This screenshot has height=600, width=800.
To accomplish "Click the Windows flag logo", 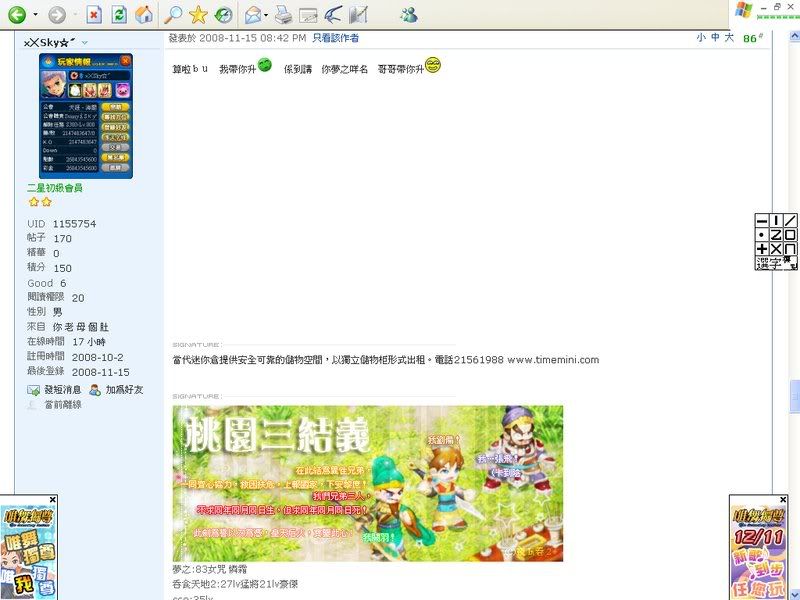I will (743, 10).
